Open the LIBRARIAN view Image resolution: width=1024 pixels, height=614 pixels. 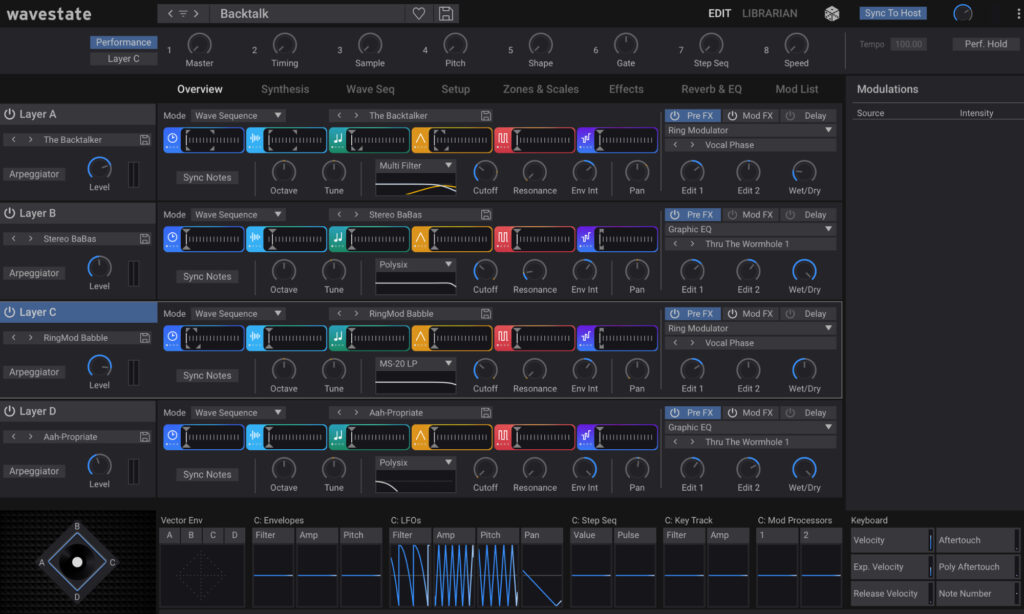pyautogui.click(x=771, y=13)
